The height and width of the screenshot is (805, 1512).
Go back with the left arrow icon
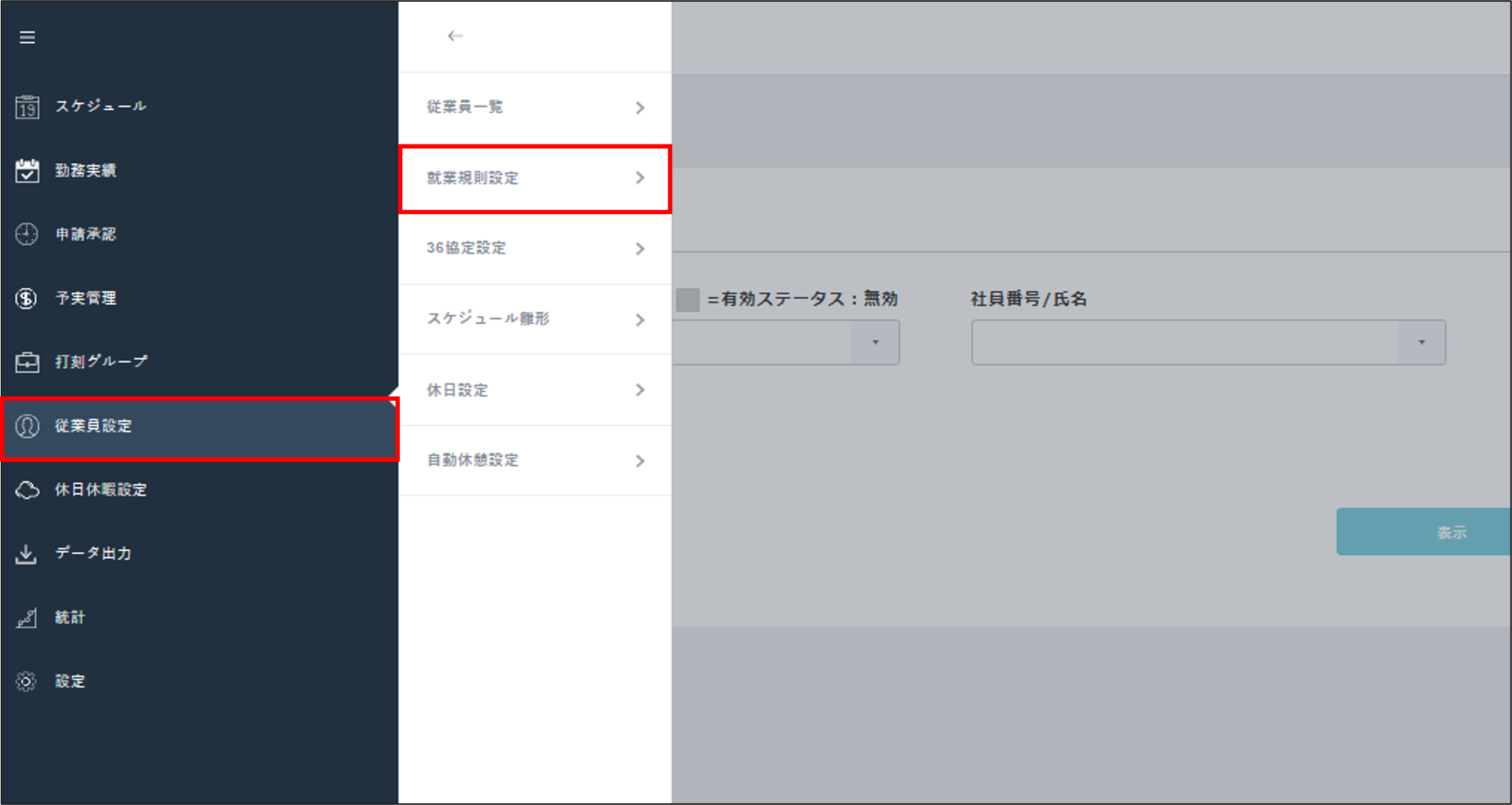455,36
